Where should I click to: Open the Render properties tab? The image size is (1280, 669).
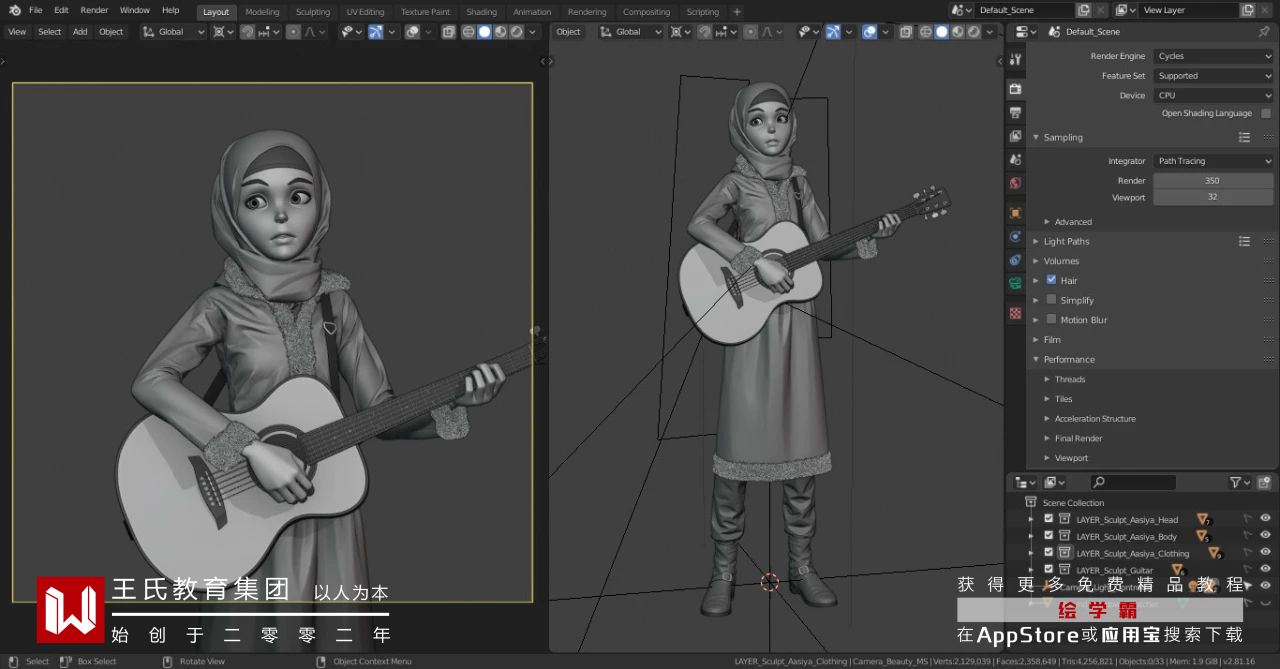coord(1015,88)
